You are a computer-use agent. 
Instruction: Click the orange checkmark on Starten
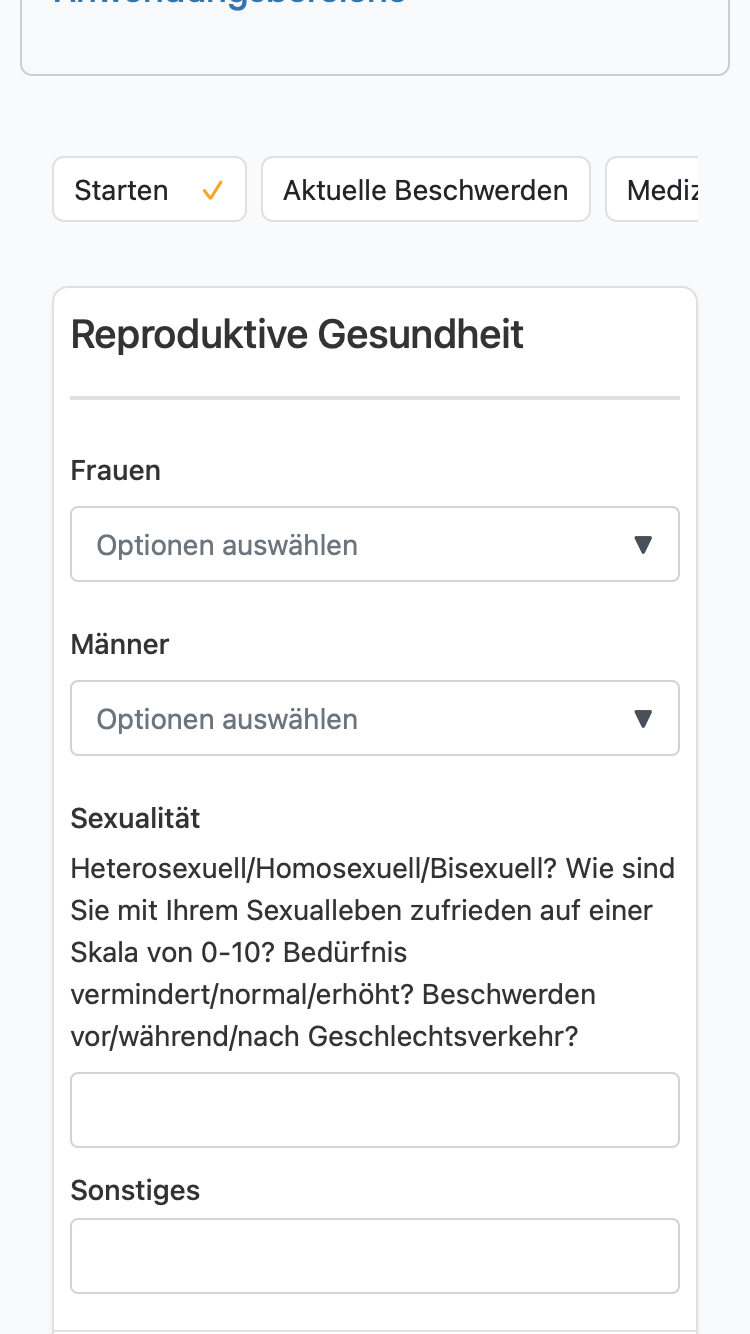click(212, 190)
